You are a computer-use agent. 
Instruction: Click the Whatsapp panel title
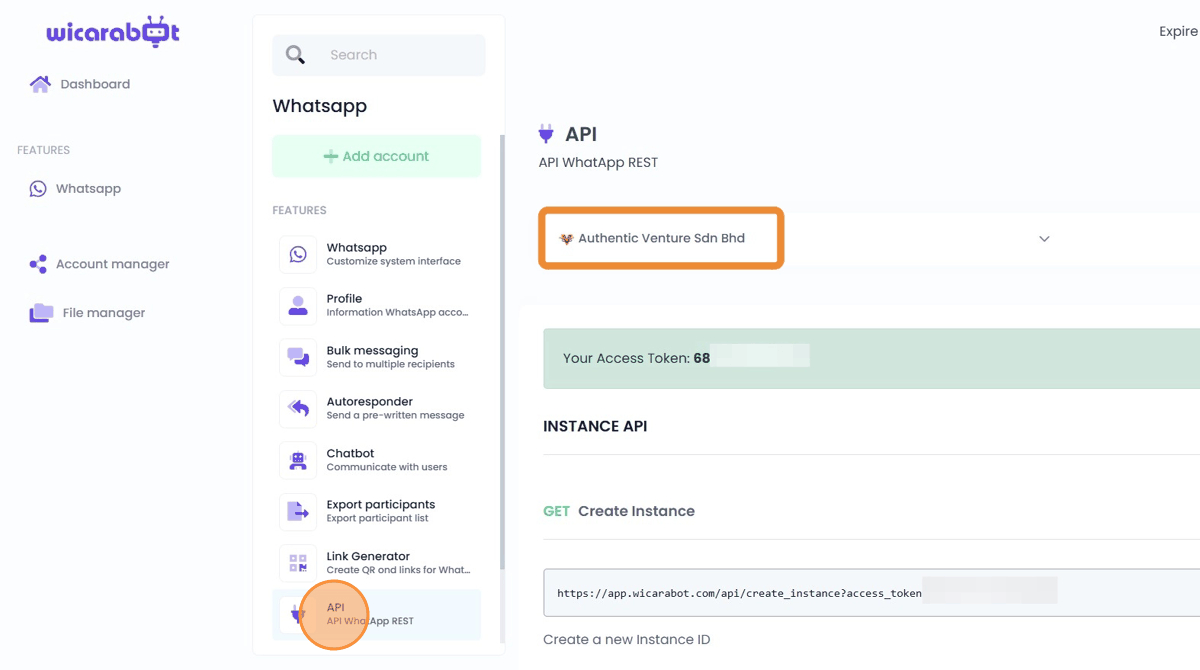point(320,106)
